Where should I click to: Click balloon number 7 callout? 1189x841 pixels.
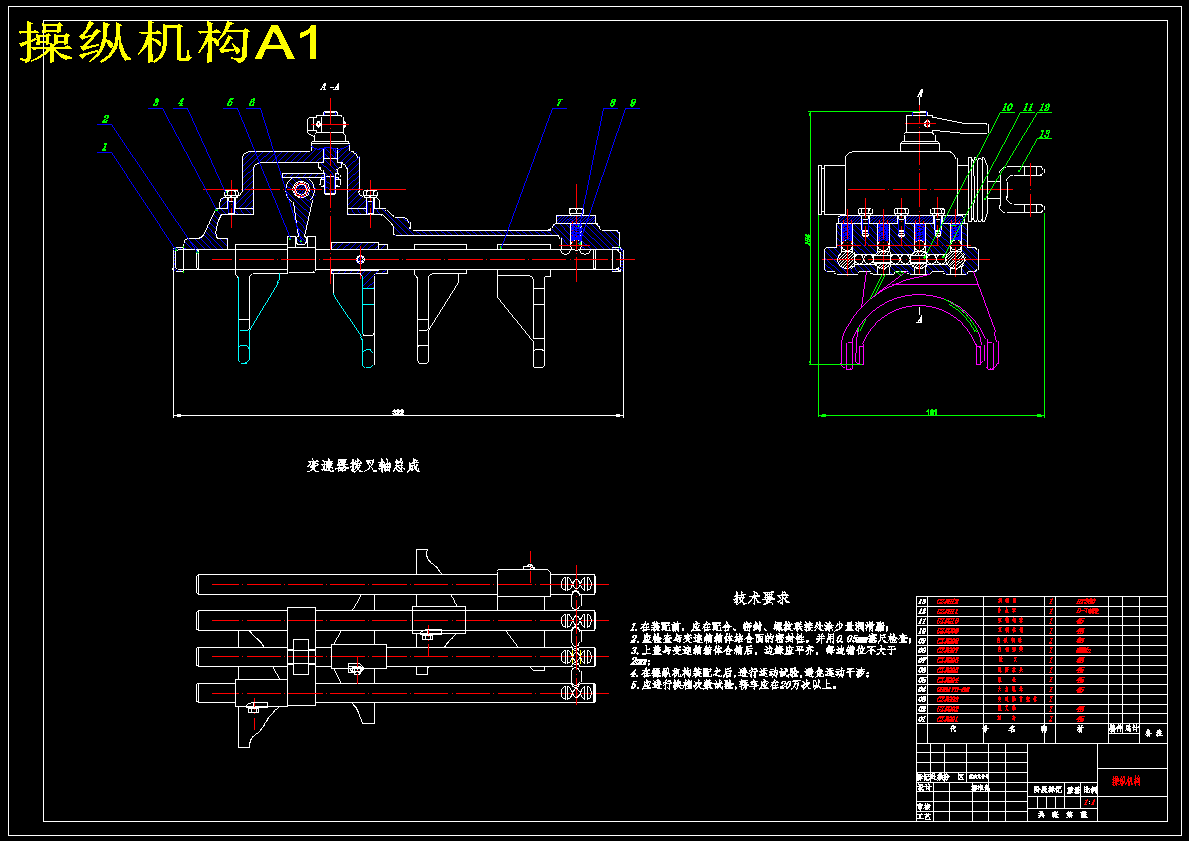click(559, 102)
